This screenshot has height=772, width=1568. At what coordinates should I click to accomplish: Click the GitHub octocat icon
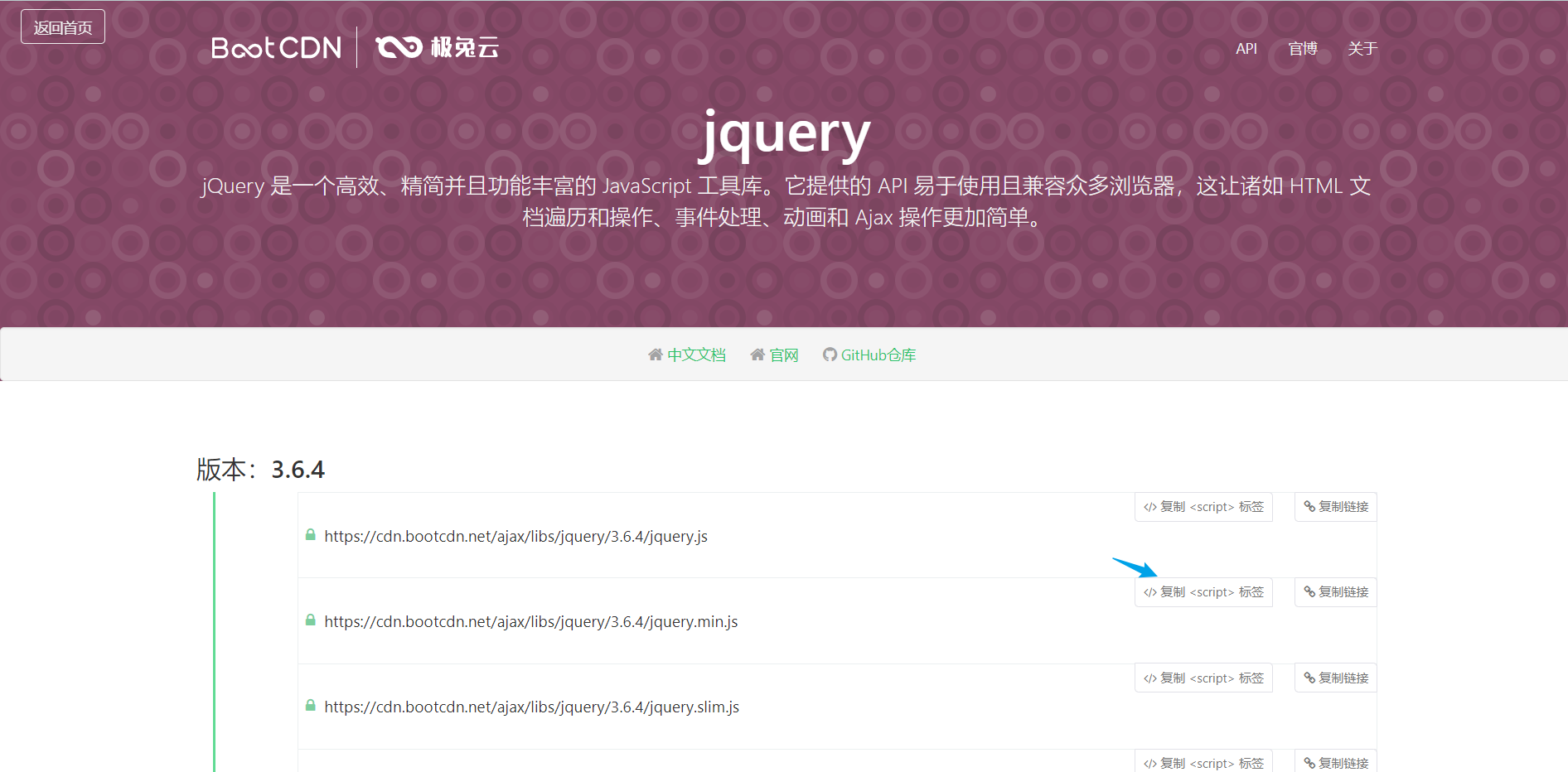830,355
